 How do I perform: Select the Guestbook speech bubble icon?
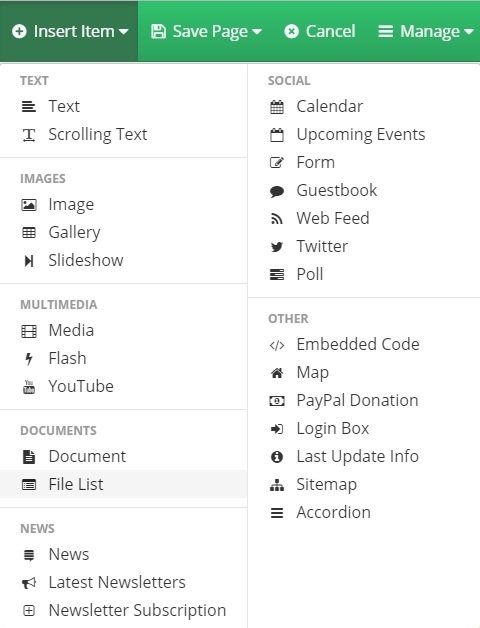tap(276, 191)
